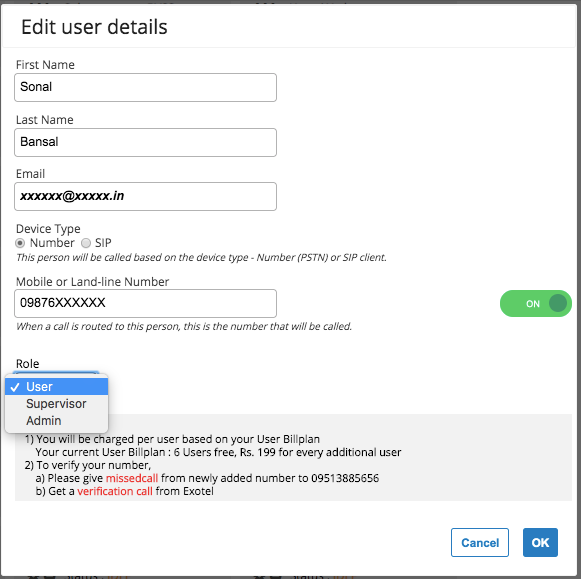The width and height of the screenshot is (581, 579).
Task: Click the Role label
Action: (x=27, y=364)
